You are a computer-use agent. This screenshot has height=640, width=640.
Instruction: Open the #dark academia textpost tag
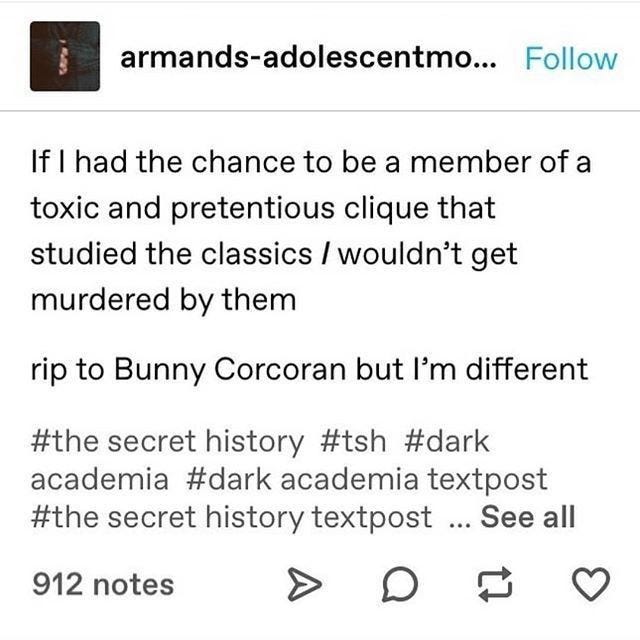[x=367, y=479]
